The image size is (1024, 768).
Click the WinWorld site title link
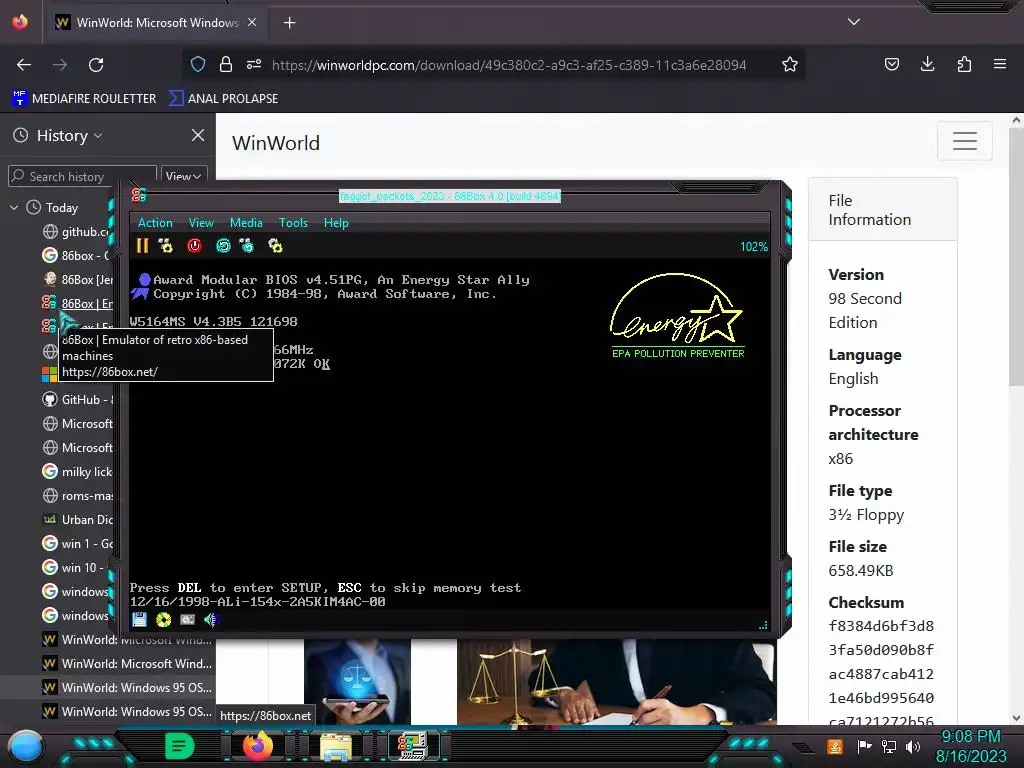pos(276,143)
